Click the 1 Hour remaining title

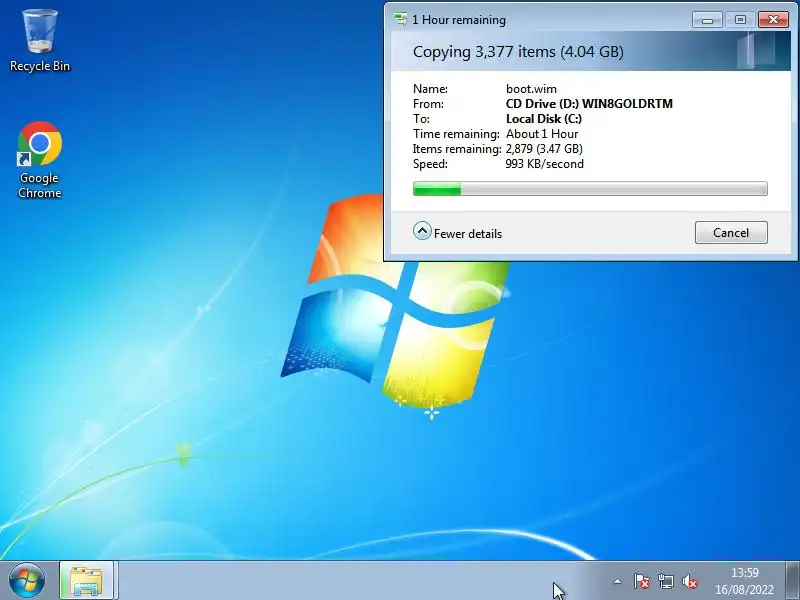459,20
